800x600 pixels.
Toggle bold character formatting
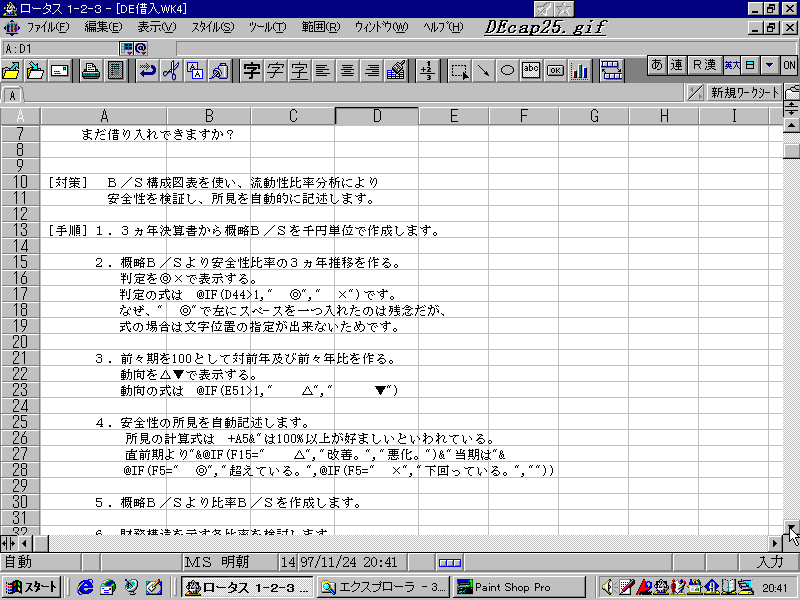pos(252,70)
